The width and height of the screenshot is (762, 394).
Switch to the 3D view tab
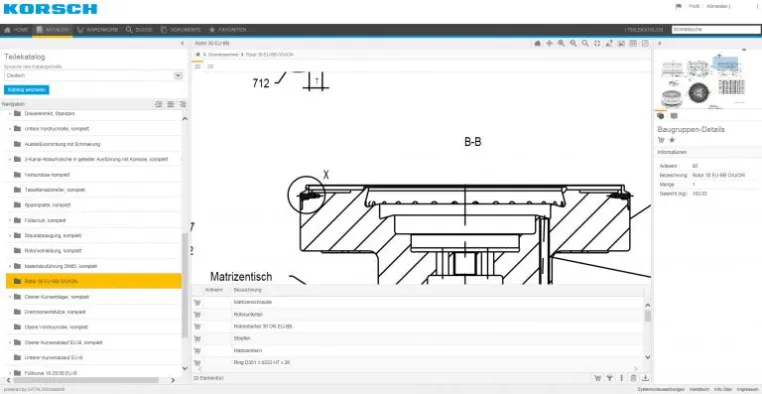click(x=210, y=67)
